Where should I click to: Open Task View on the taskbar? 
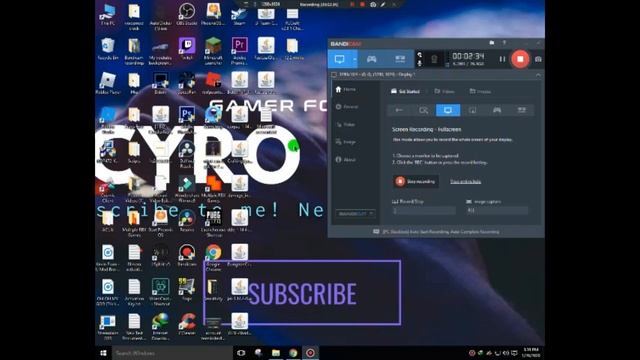click(241, 353)
